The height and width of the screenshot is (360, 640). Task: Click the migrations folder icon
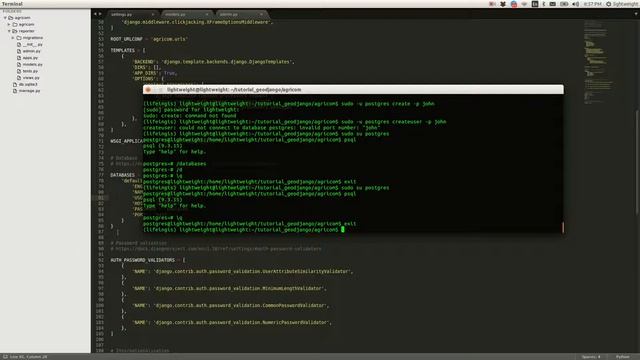(x=18, y=38)
